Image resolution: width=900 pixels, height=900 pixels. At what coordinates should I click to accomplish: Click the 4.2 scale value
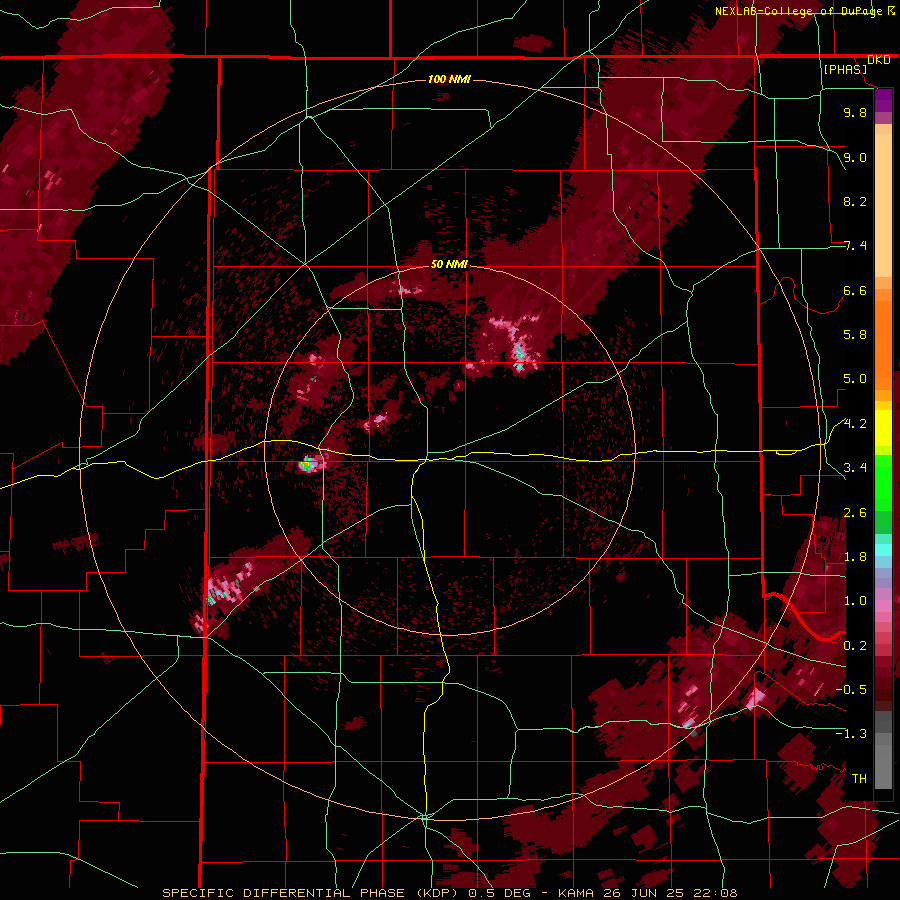(x=855, y=424)
